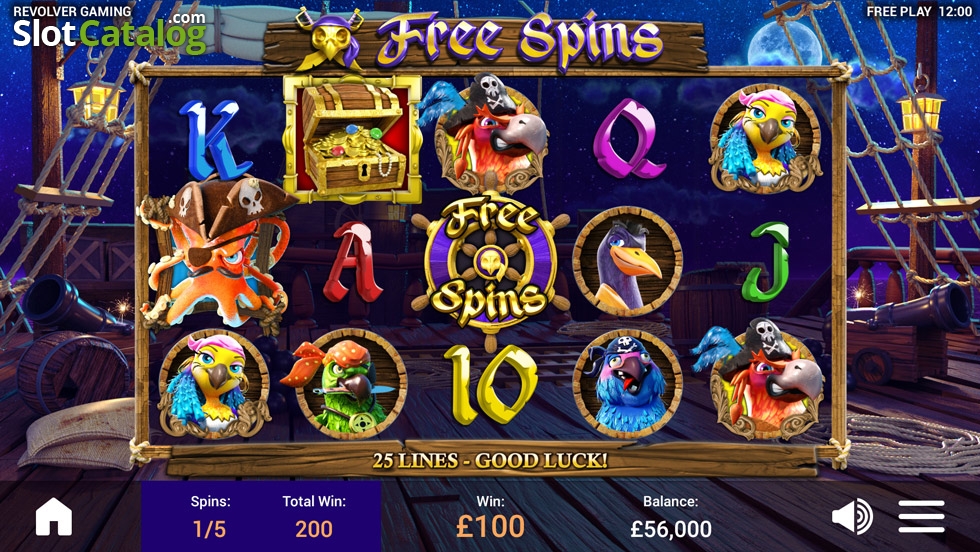
Task: Click the 25 Lines Good Luck banner
Action: (x=491, y=461)
